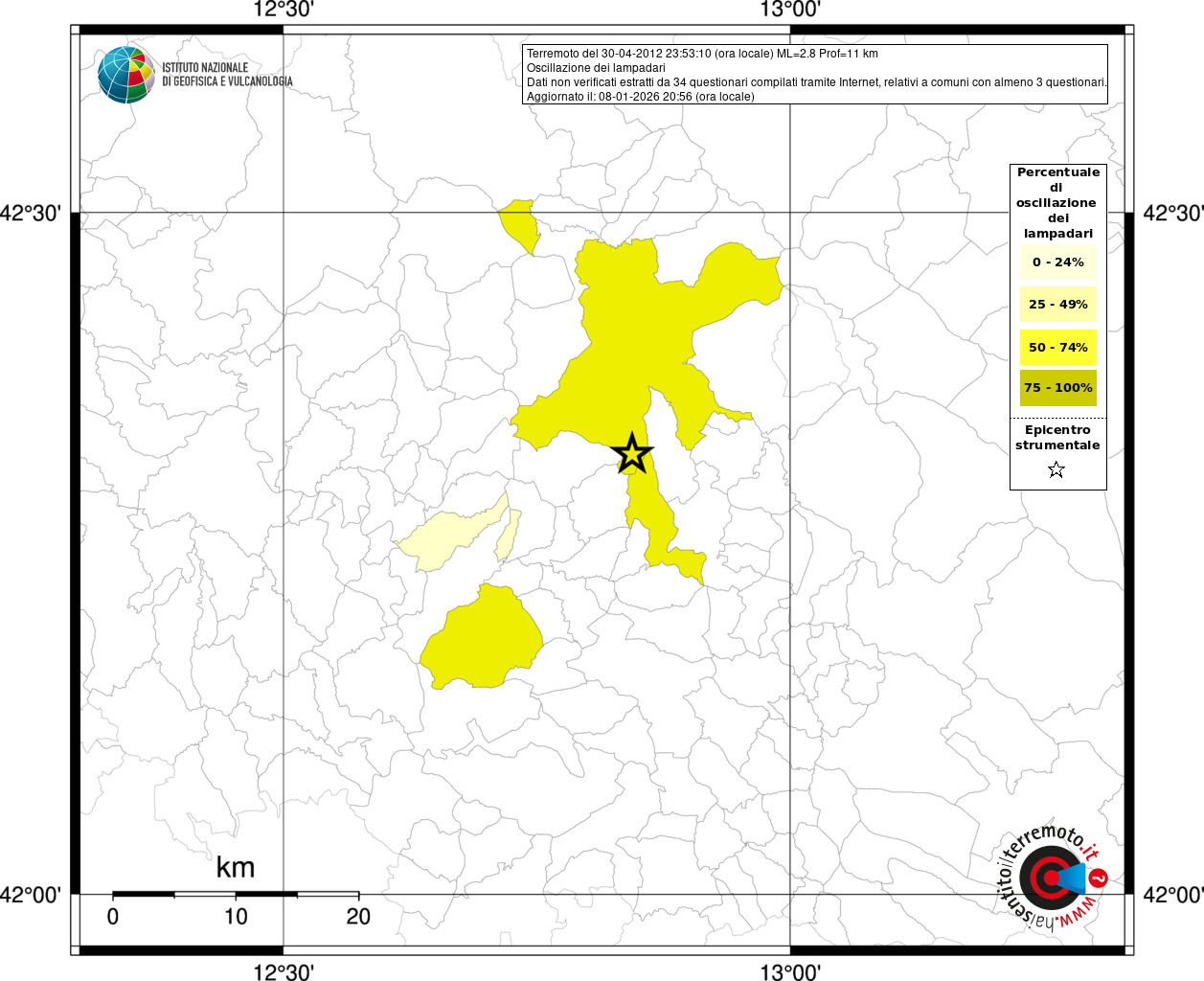Select the 0 - 24% legend swatch
This screenshot has height=981, width=1204.
pos(1058,262)
